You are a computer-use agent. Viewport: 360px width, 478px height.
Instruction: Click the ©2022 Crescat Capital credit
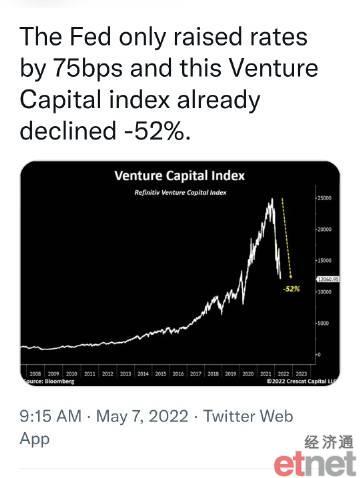click(x=302, y=381)
